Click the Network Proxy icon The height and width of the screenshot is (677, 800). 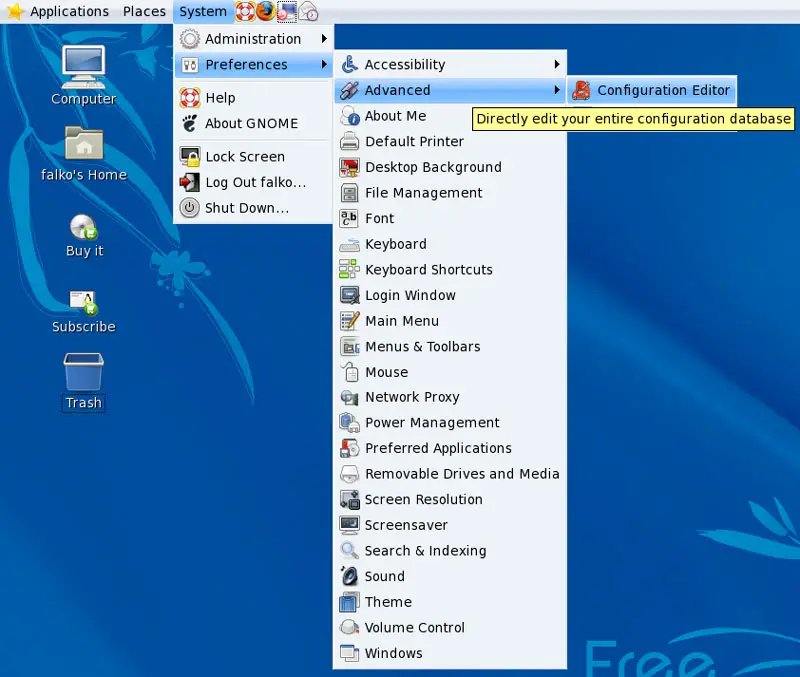[x=350, y=397]
